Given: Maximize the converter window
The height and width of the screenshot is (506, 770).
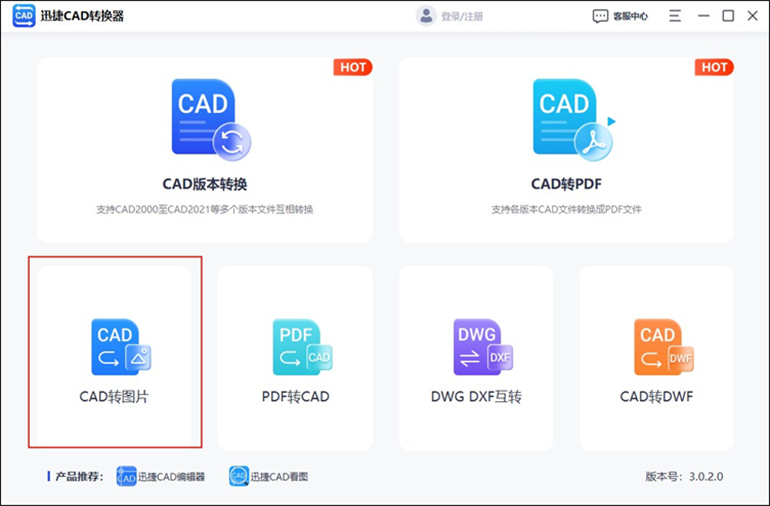Looking at the screenshot, I should click(x=728, y=16).
